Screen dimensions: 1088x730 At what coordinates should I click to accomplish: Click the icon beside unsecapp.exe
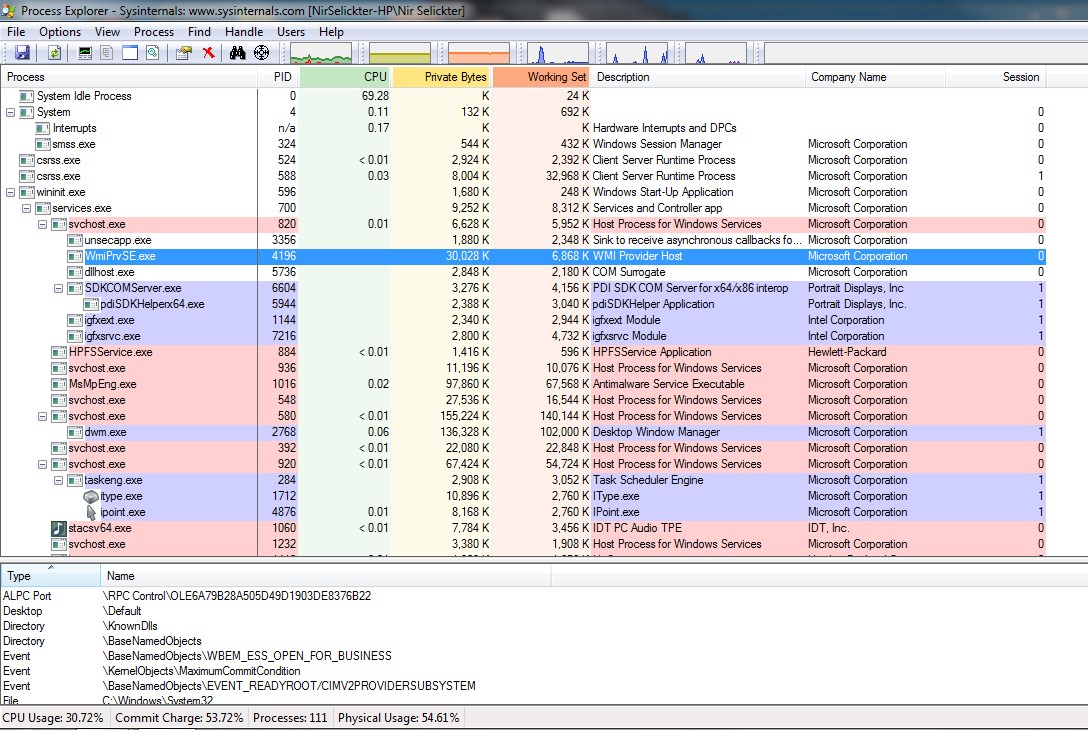75,240
